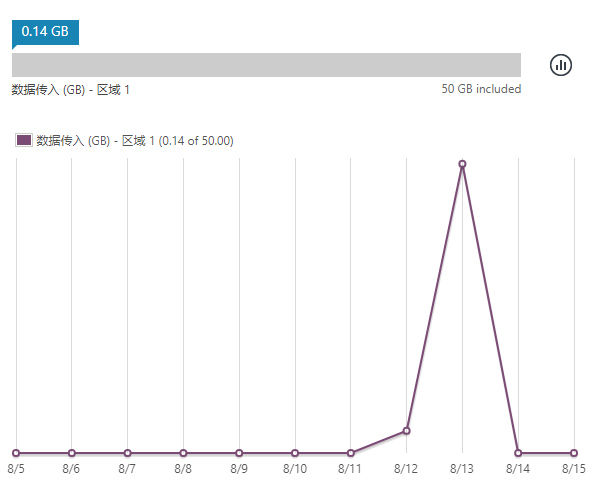Click the 8/9 data point marker

coord(239,453)
